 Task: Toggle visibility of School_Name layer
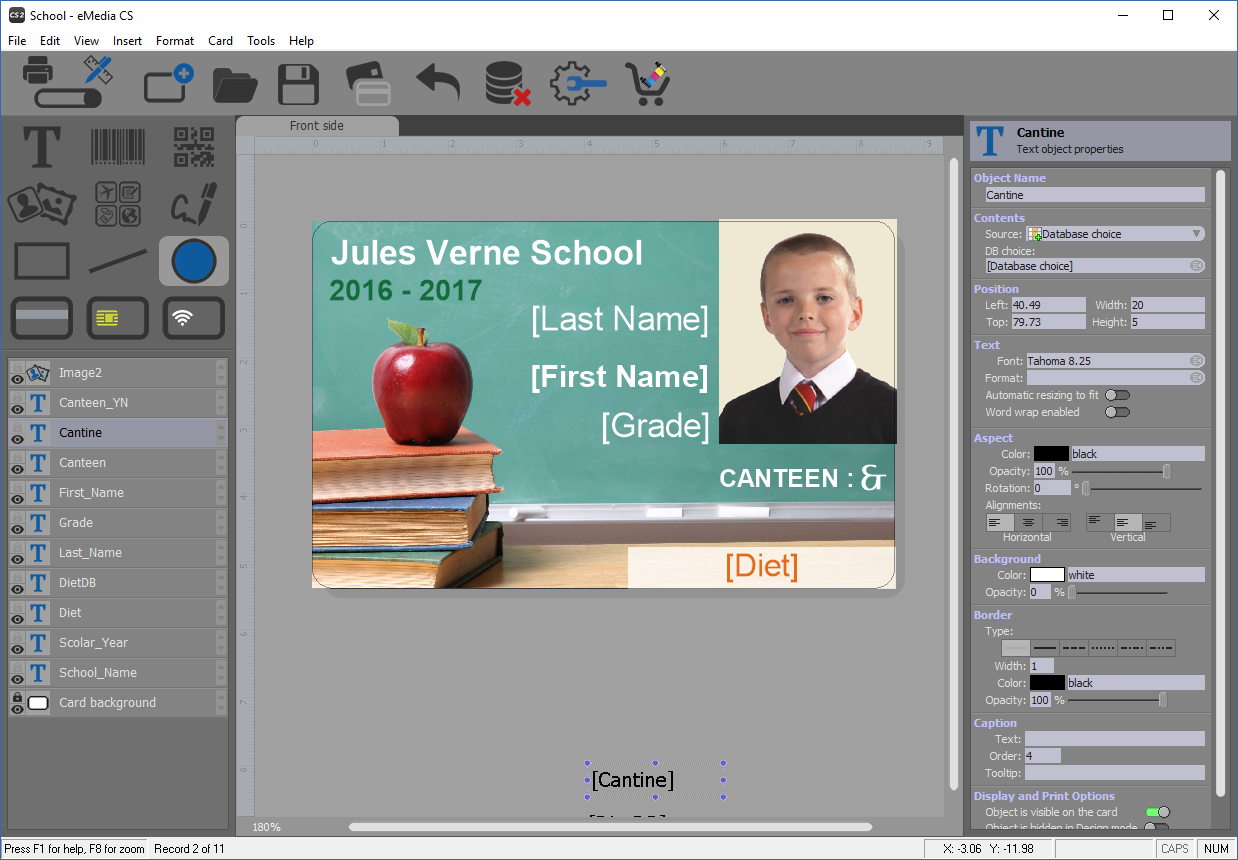tap(17, 679)
